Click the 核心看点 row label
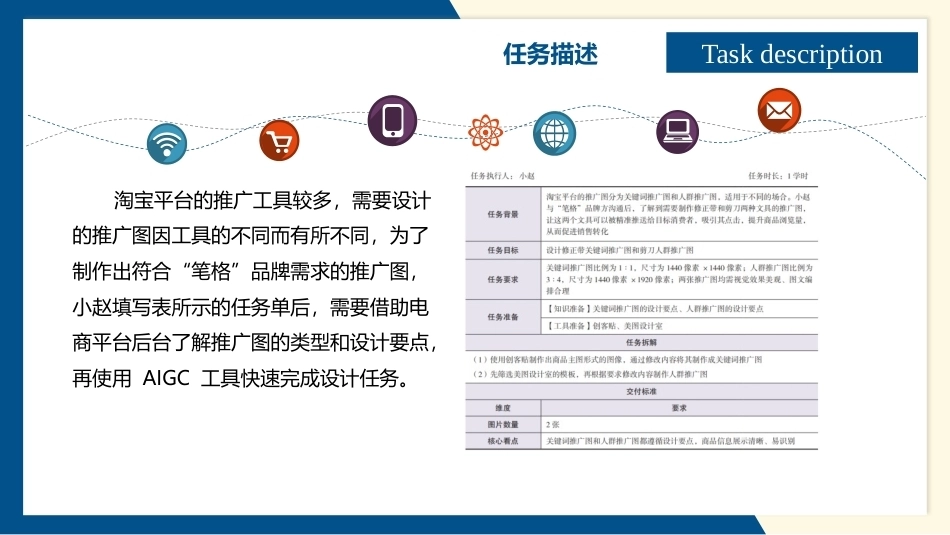The height and width of the screenshot is (535, 950). click(503, 441)
